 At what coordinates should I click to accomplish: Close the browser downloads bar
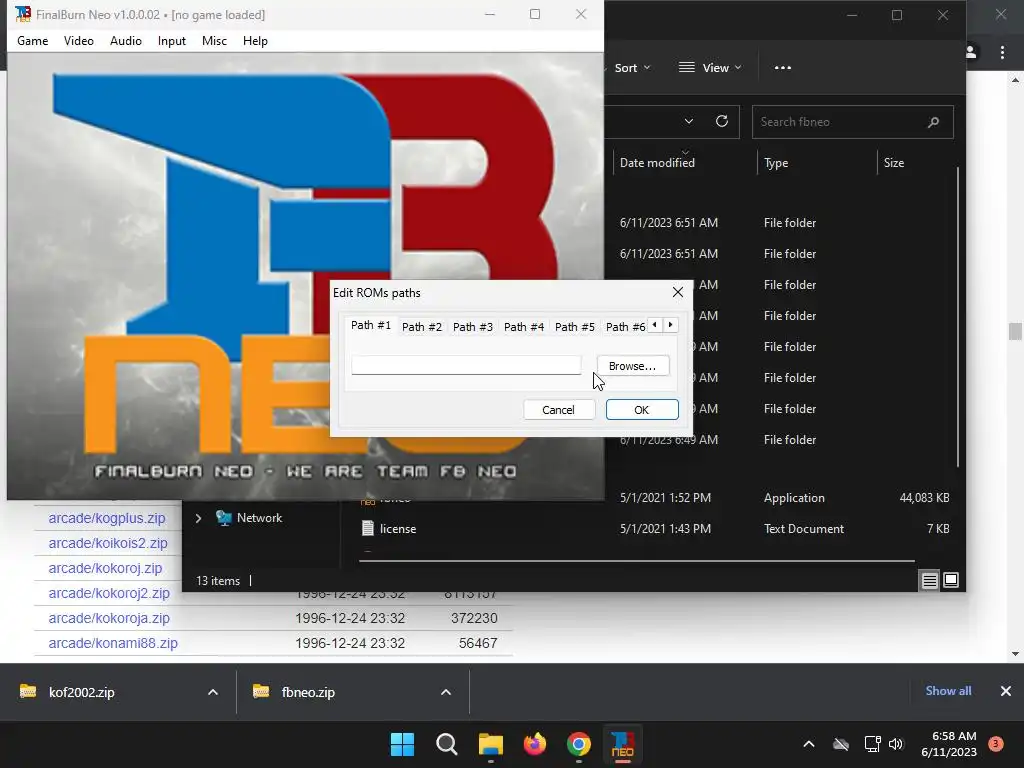click(x=1006, y=691)
